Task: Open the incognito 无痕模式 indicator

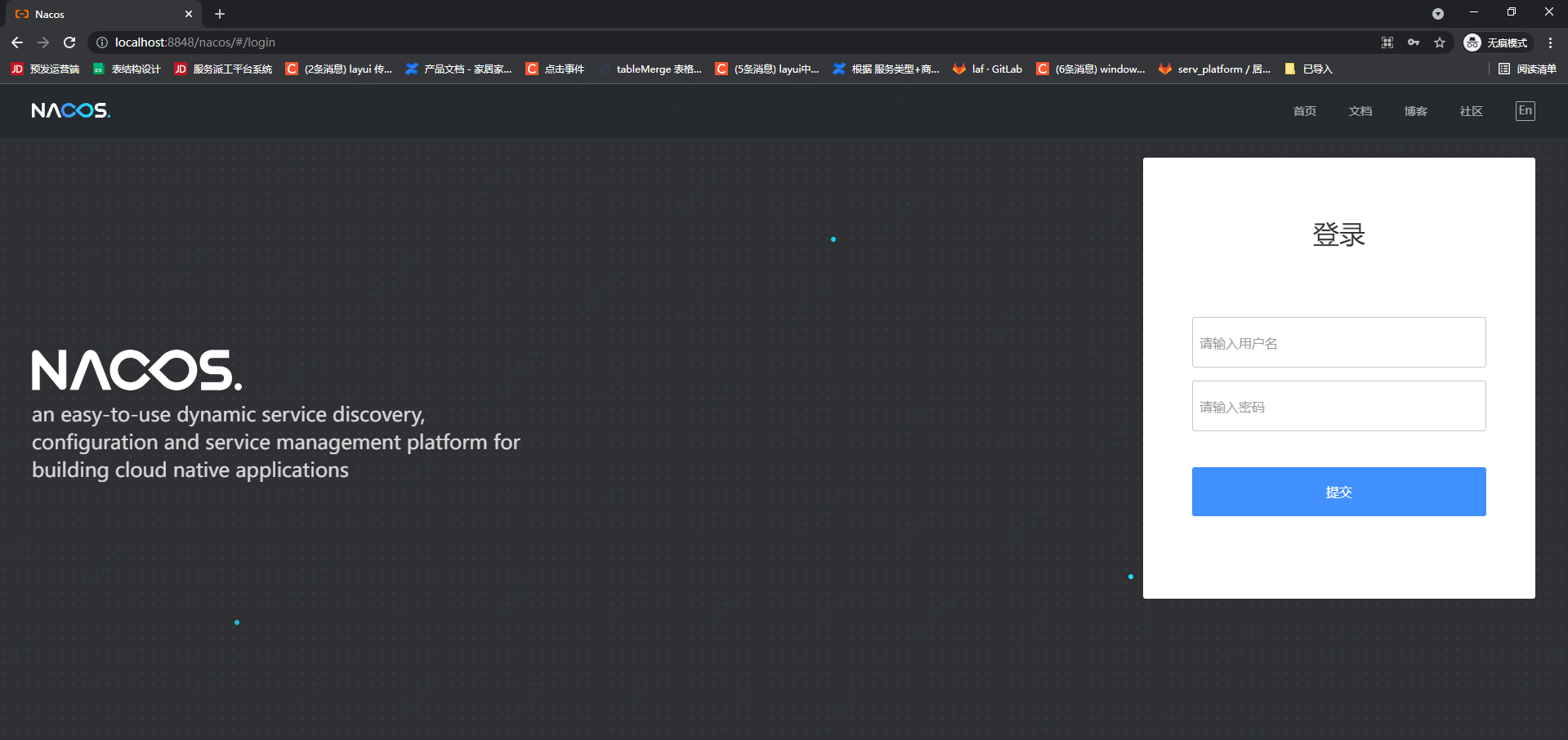Action: click(x=1496, y=42)
